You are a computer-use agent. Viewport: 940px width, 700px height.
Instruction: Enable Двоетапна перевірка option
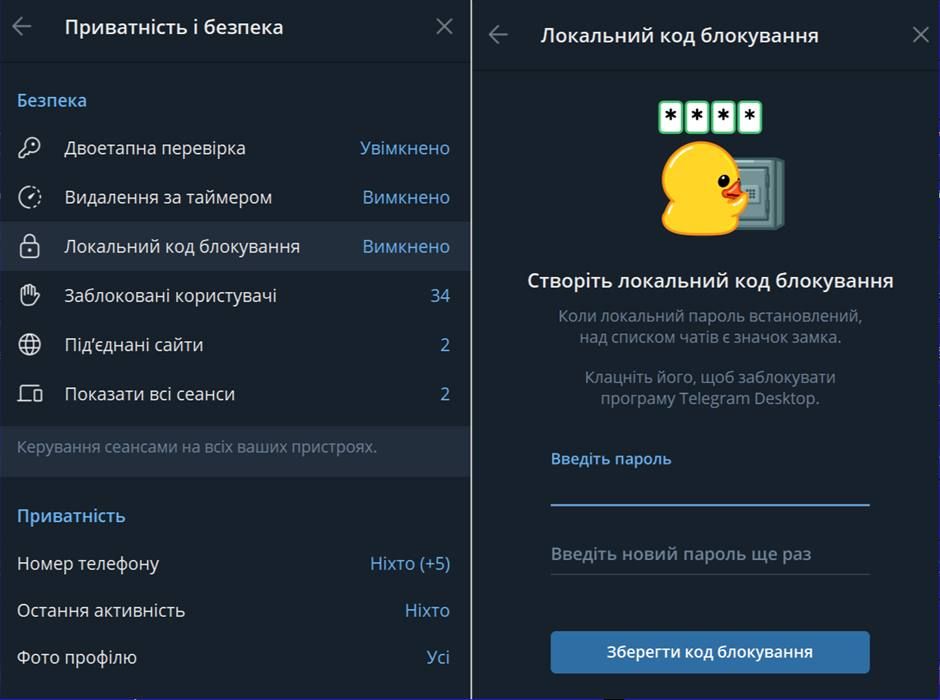pyautogui.click(x=230, y=147)
